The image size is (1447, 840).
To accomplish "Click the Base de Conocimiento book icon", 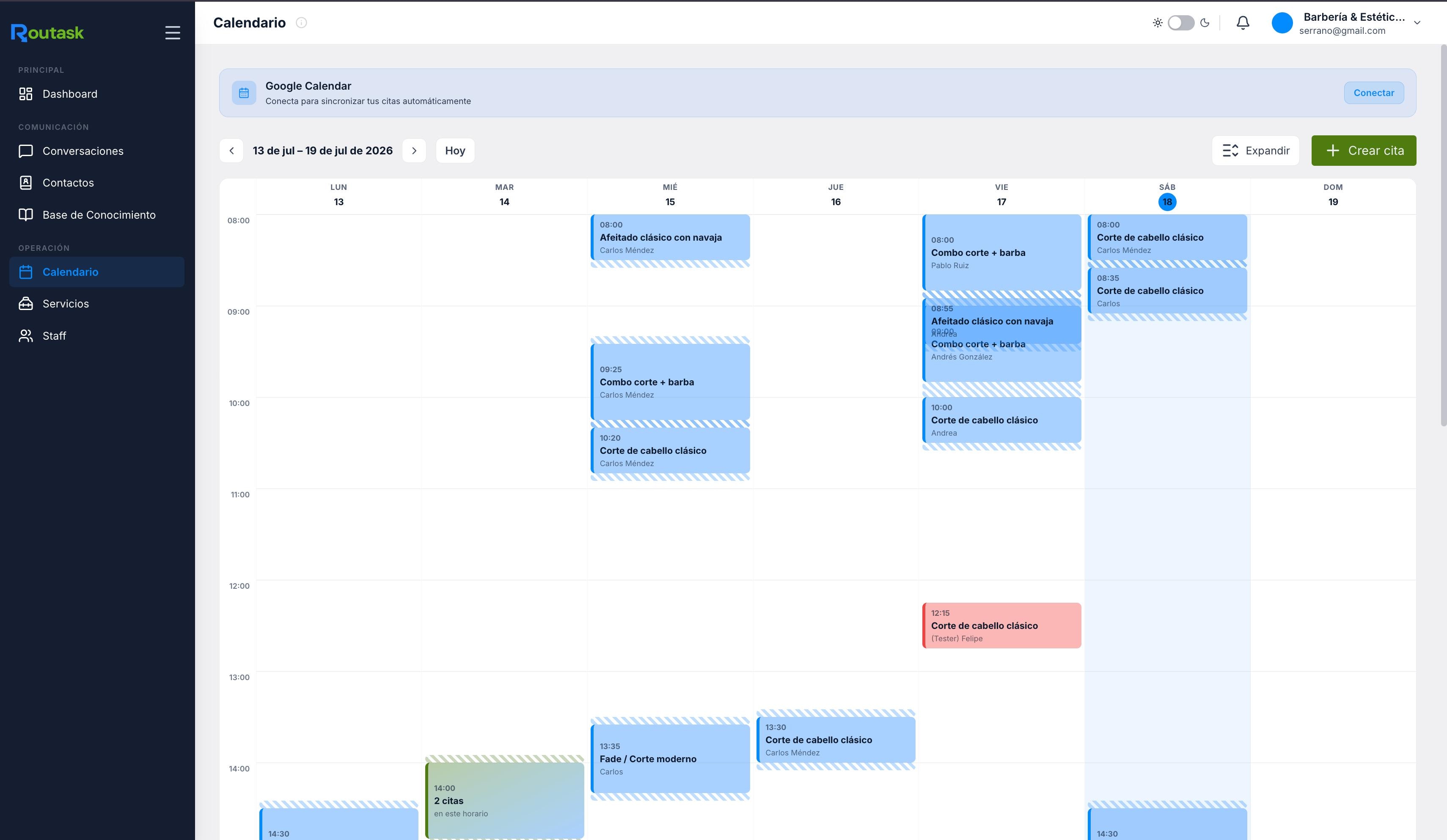I will click(26, 215).
